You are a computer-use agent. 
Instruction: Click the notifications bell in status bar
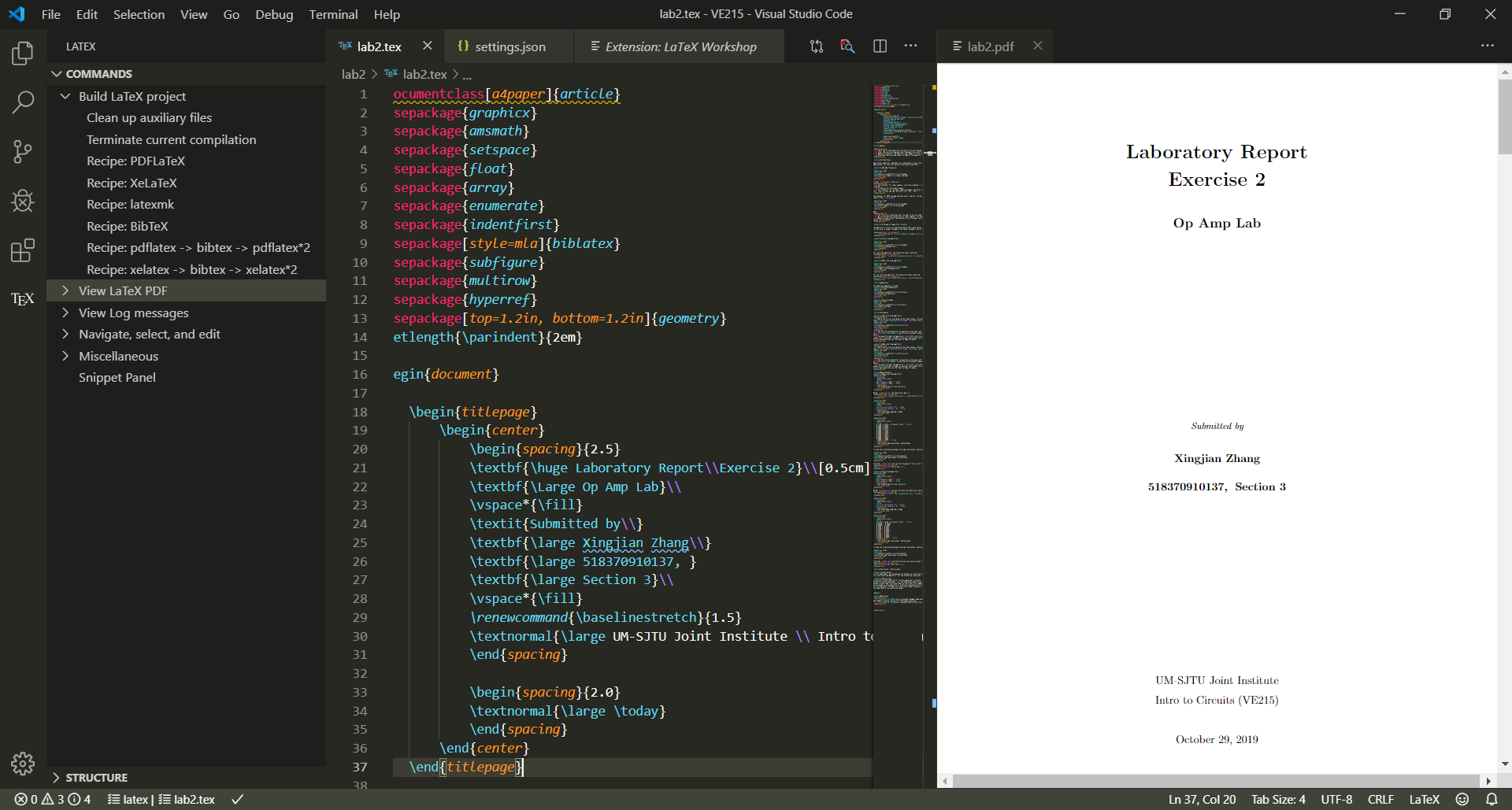(x=1492, y=799)
